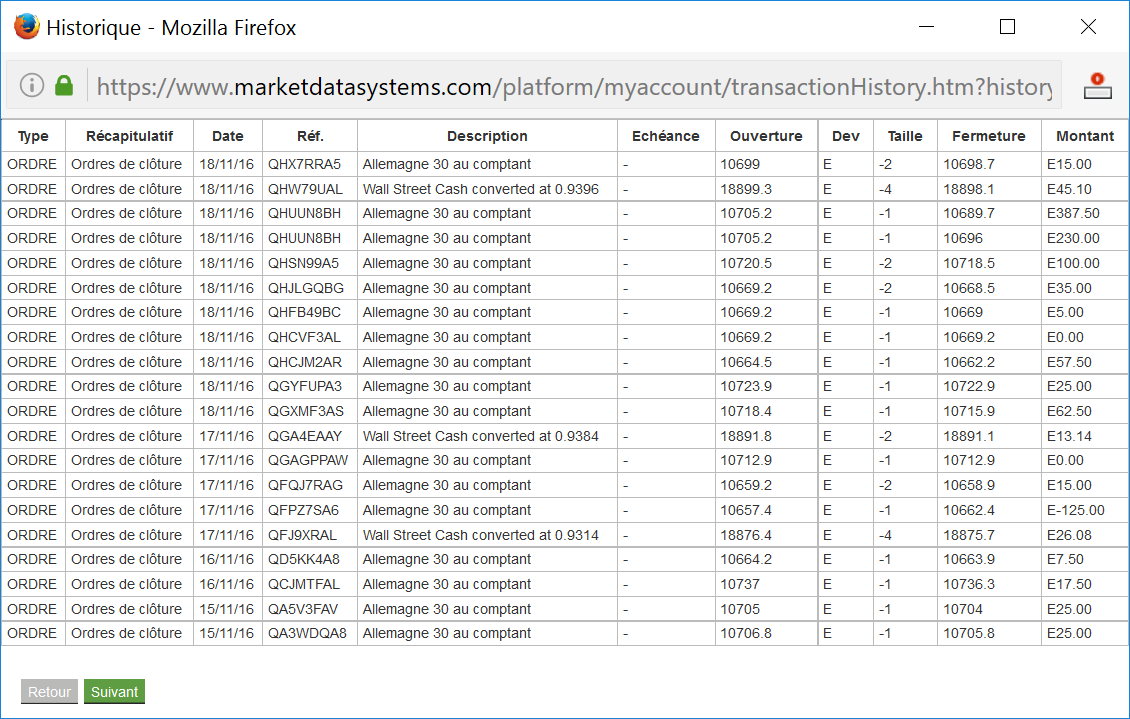Select reference QFPZ7SA6
The image size is (1130, 719).
coord(303,510)
